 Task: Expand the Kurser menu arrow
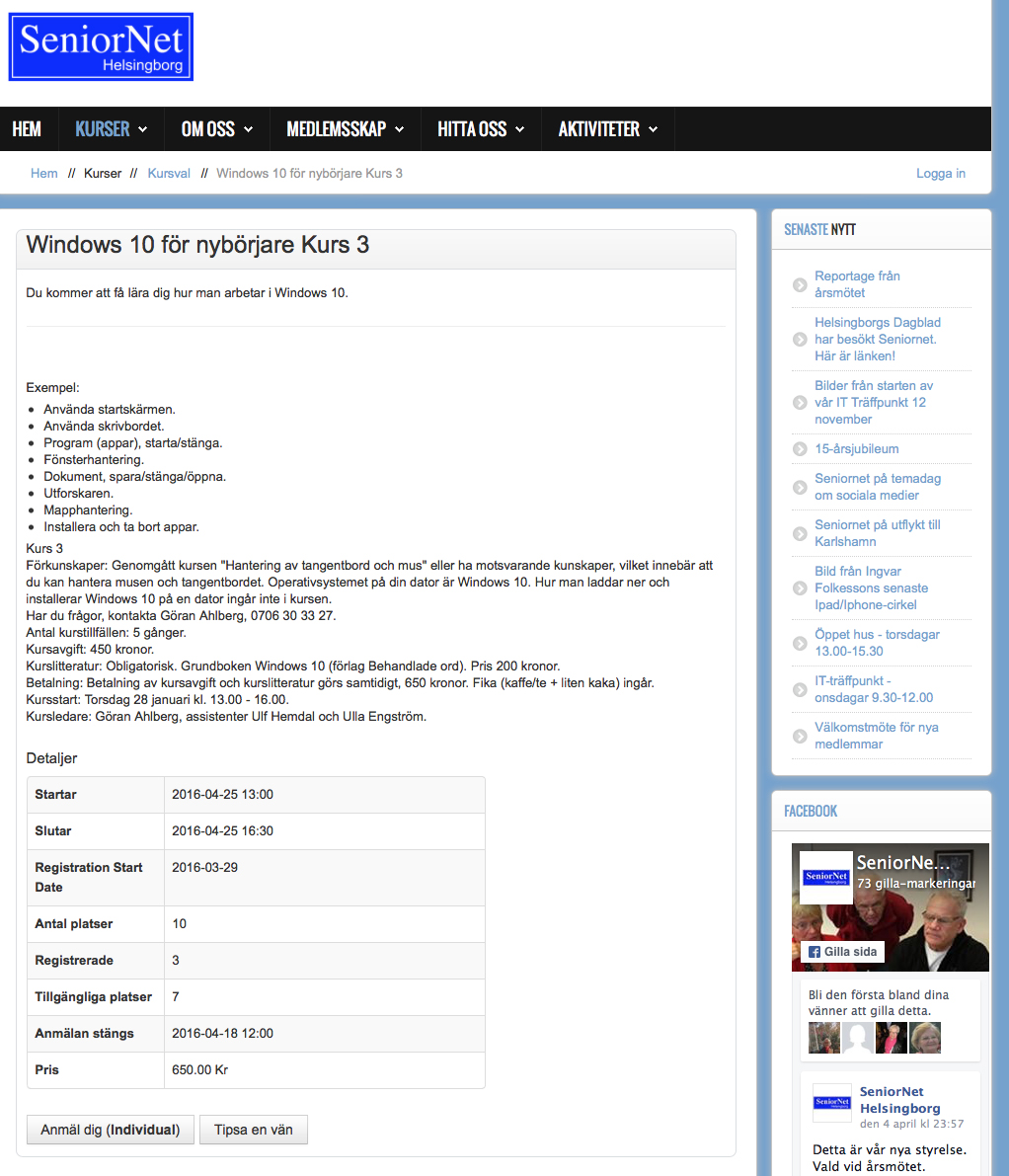point(142,129)
